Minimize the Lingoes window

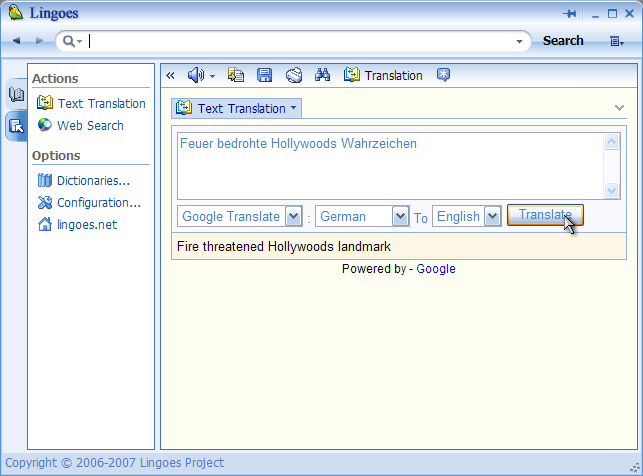[x=595, y=16]
